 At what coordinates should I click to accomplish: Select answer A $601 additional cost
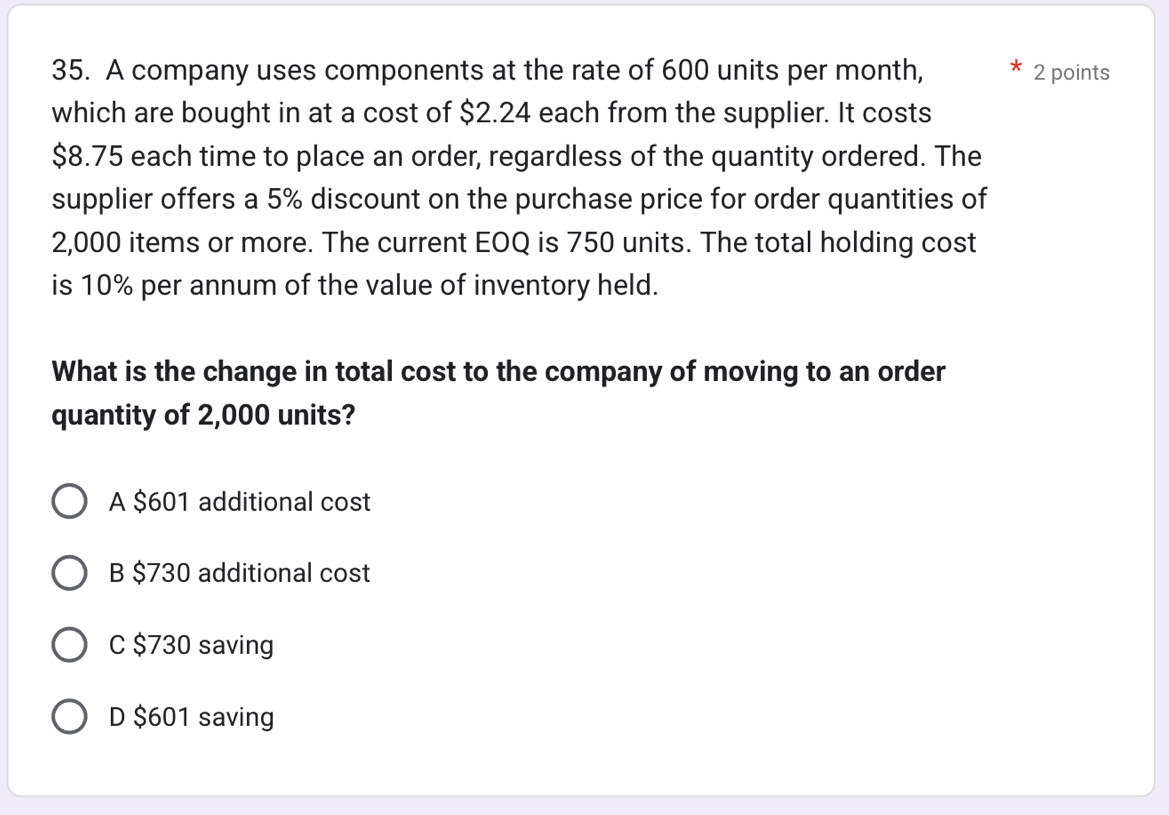point(240,501)
